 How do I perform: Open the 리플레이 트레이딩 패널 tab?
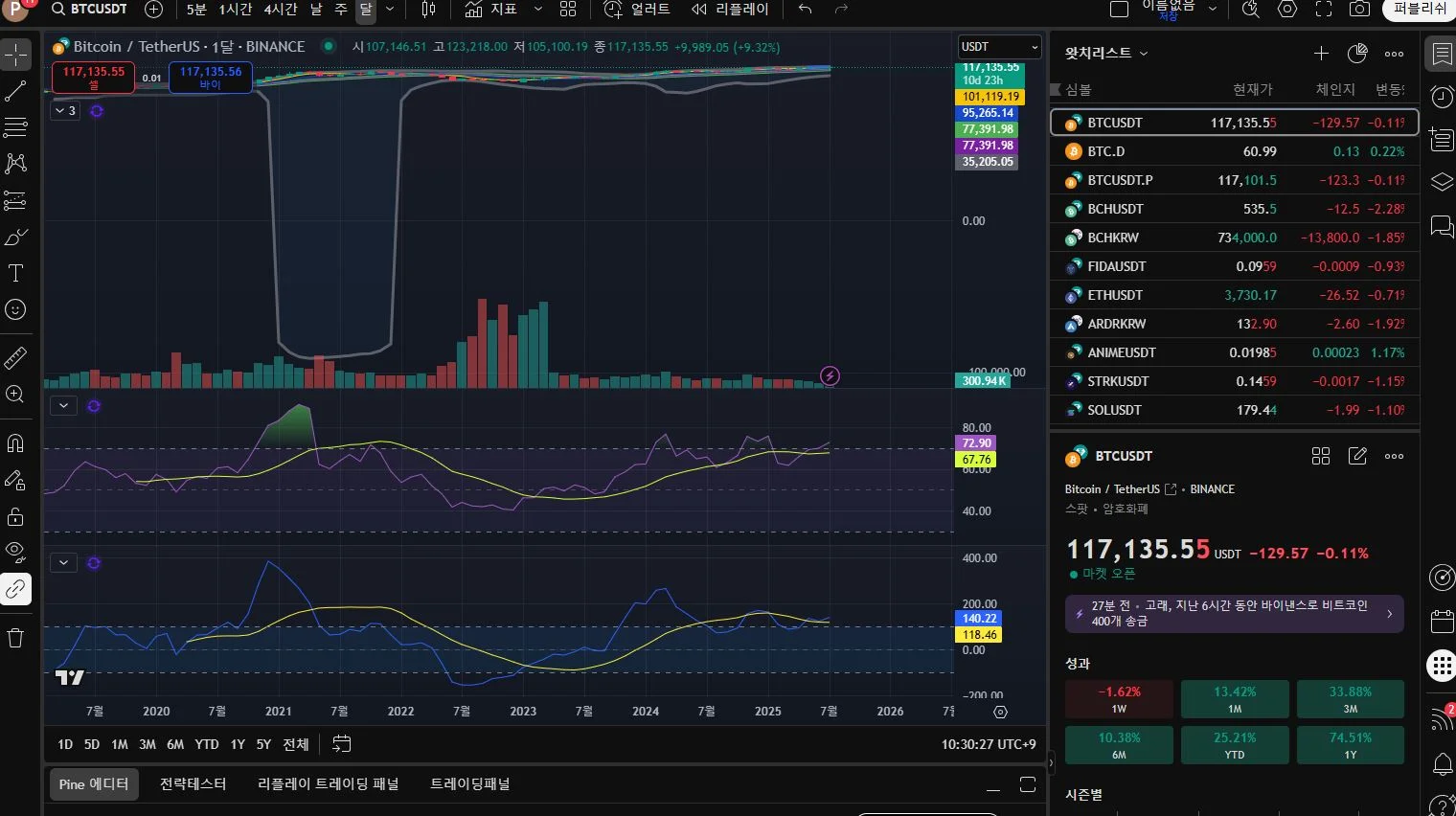(x=328, y=784)
